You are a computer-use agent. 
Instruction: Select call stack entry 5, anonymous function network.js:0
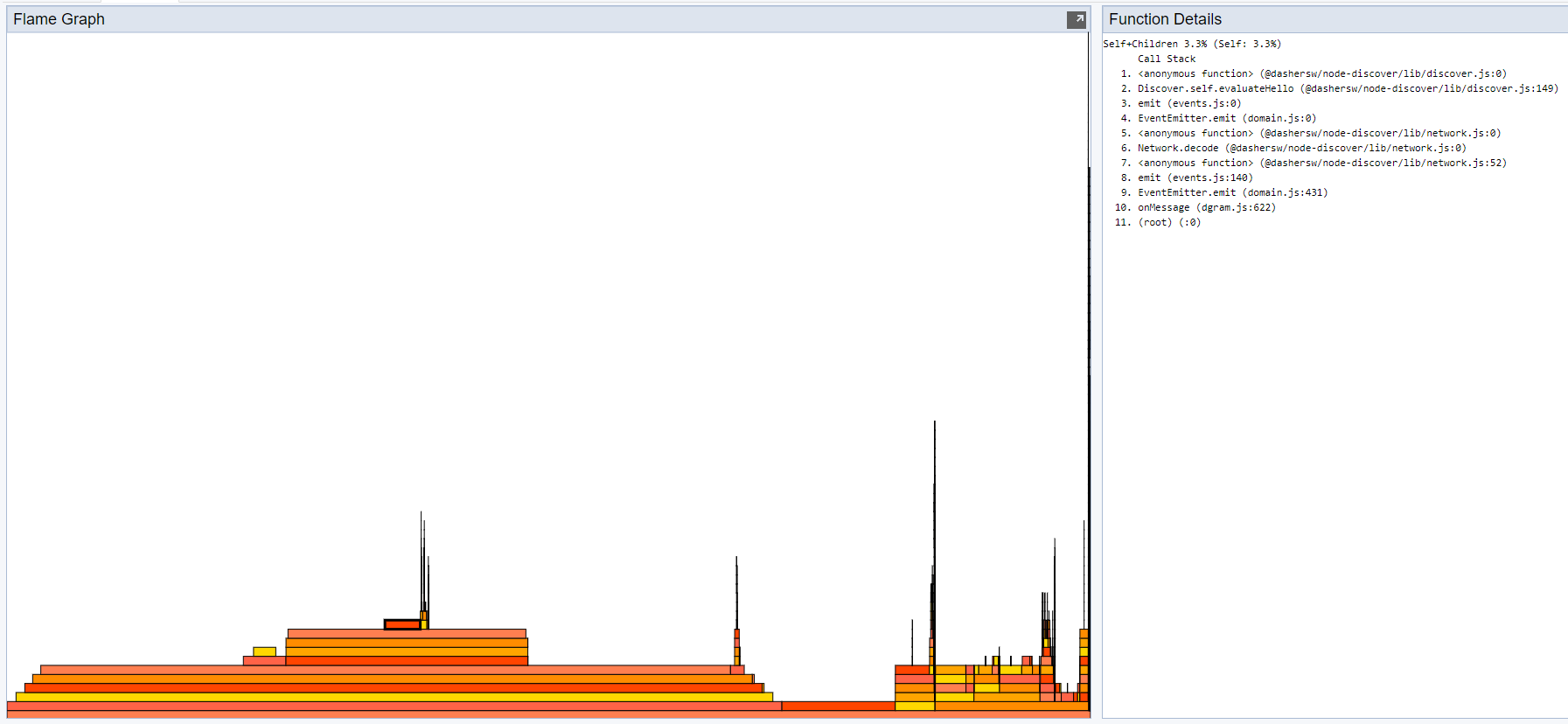[x=1319, y=133]
